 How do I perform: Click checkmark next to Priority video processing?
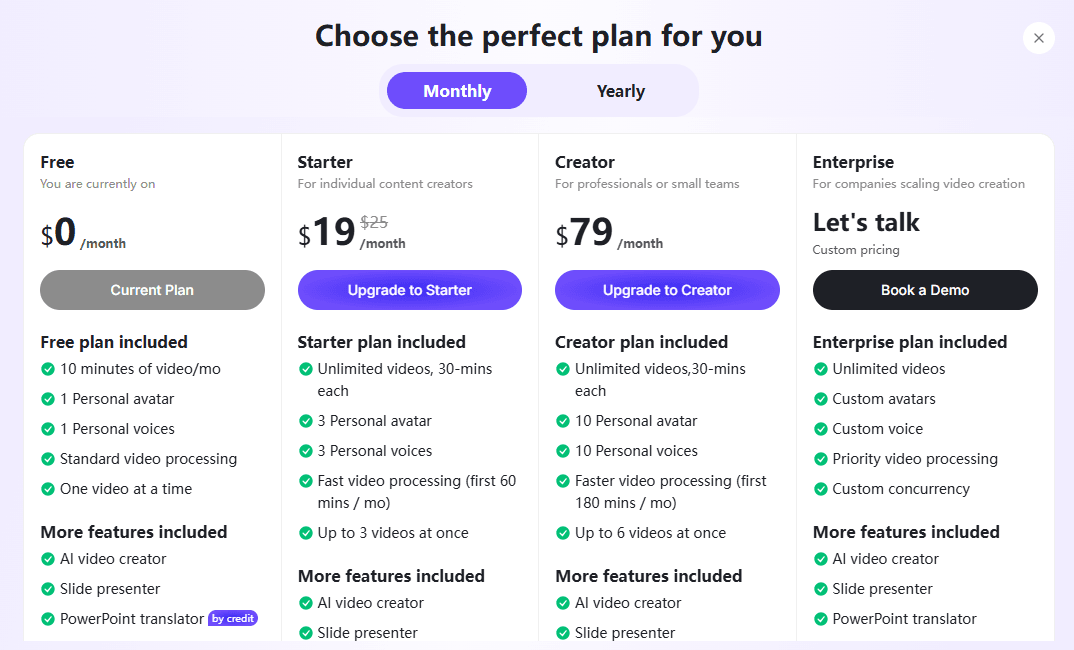[x=821, y=459]
